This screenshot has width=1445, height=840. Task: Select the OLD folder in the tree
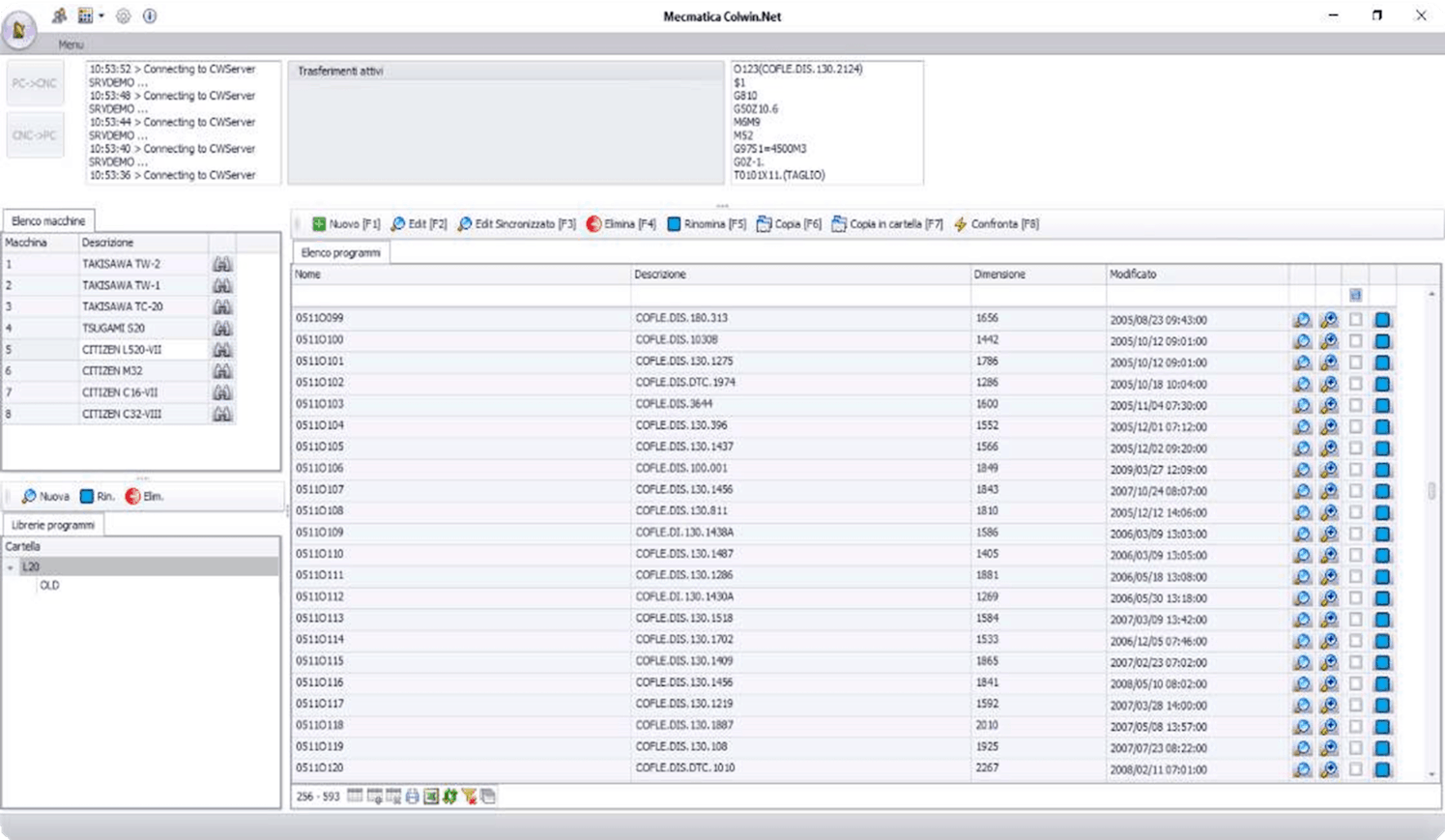(49, 586)
